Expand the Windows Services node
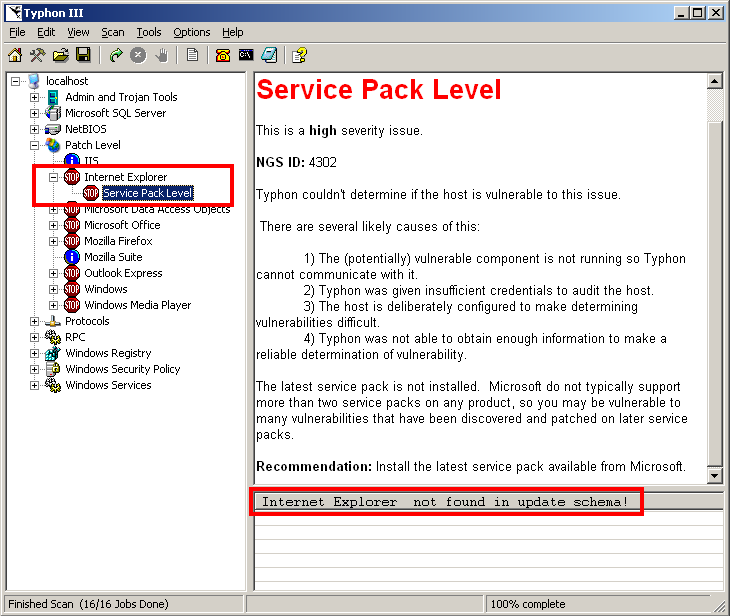 click(x=34, y=386)
